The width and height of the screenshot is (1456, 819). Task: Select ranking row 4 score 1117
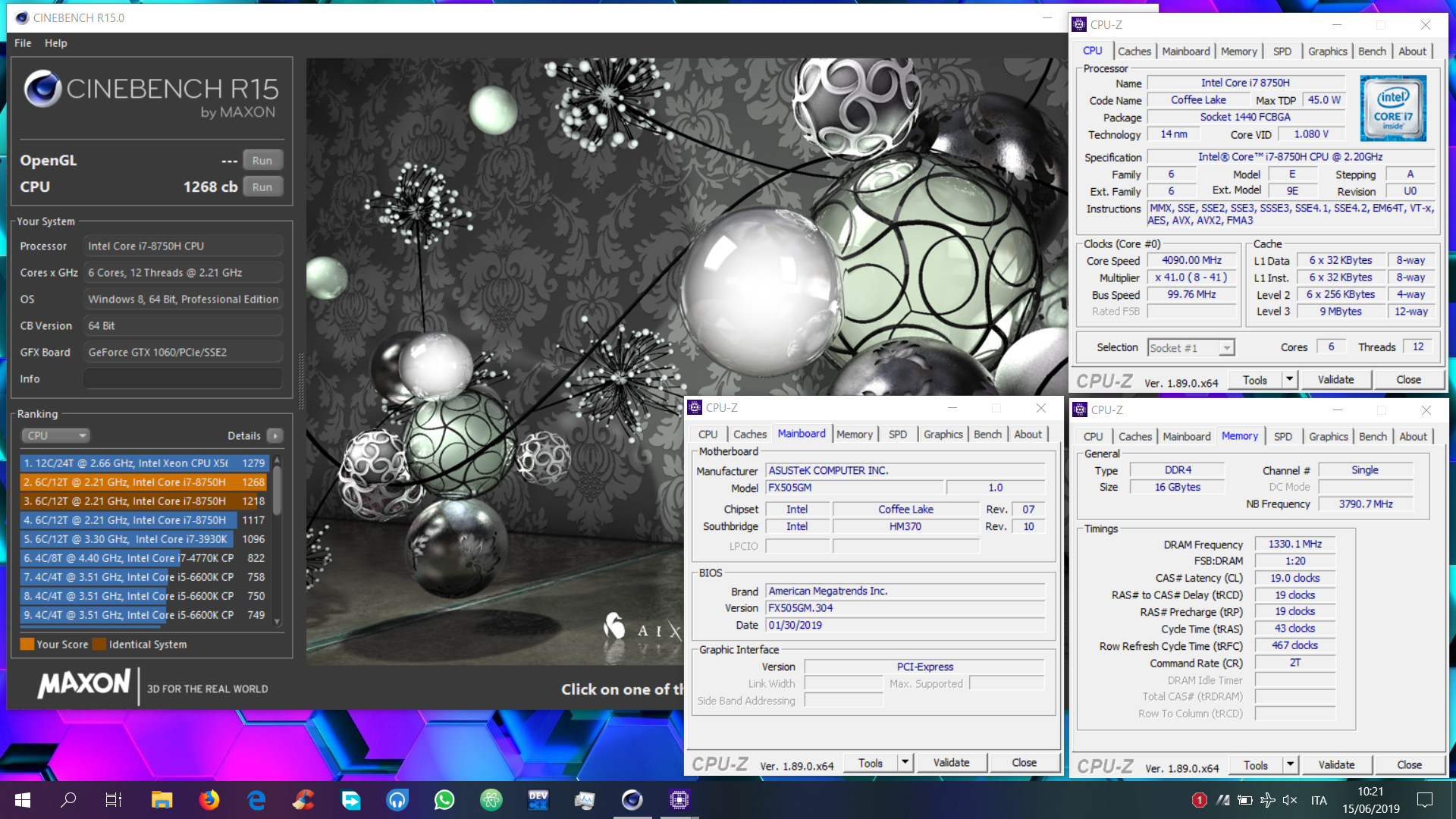pyautogui.click(x=144, y=519)
